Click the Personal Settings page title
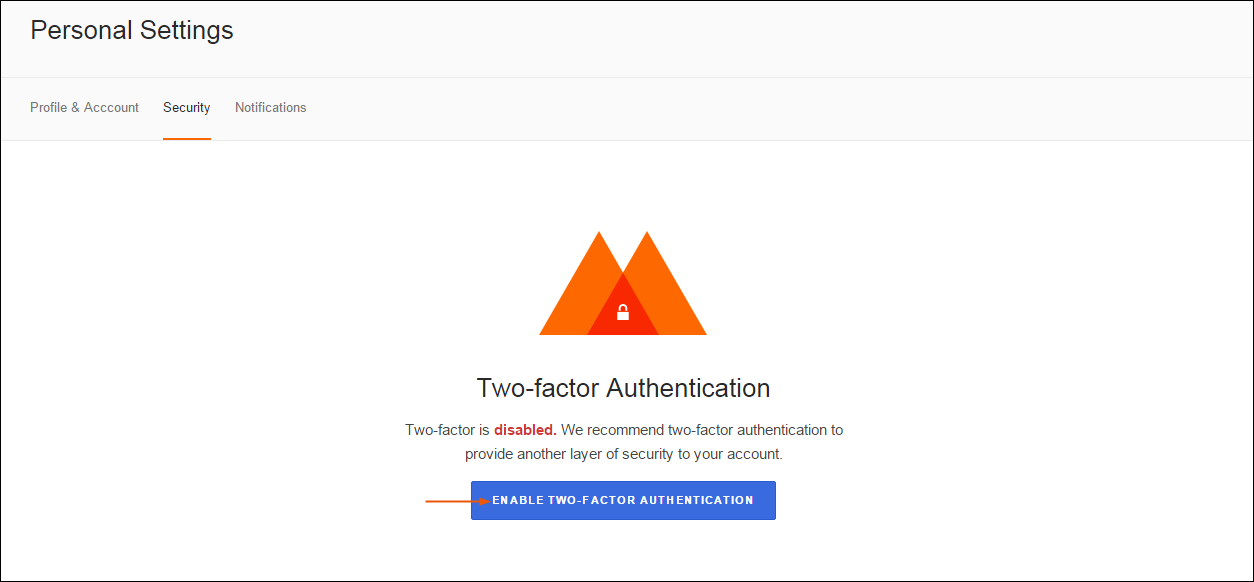 pyautogui.click(x=132, y=31)
